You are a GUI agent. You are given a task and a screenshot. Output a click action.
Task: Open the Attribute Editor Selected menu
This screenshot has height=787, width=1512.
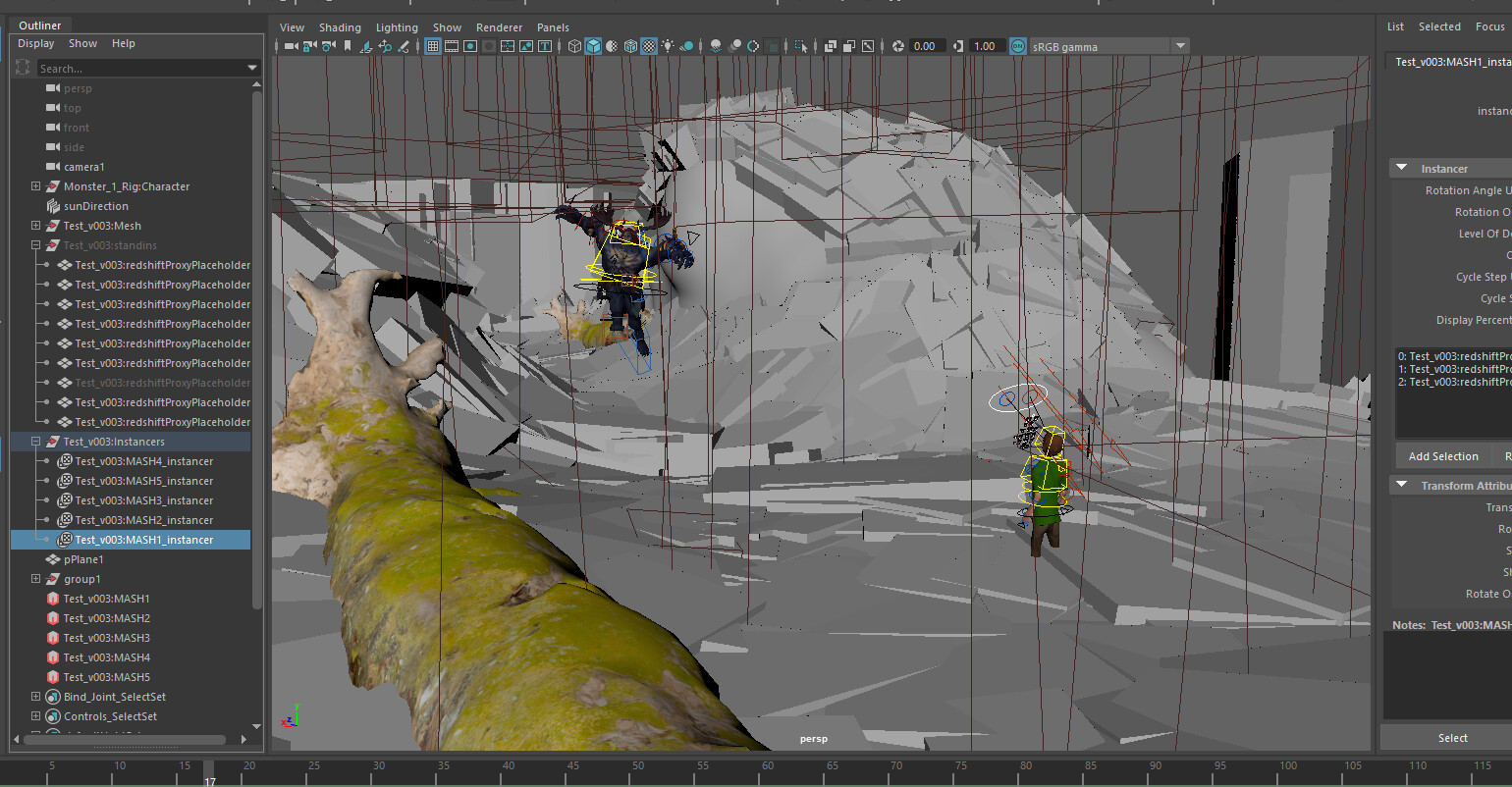tap(1439, 26)
